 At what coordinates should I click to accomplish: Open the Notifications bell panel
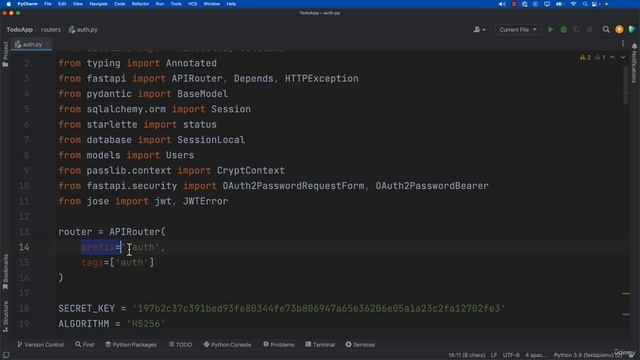pos(634,63)
